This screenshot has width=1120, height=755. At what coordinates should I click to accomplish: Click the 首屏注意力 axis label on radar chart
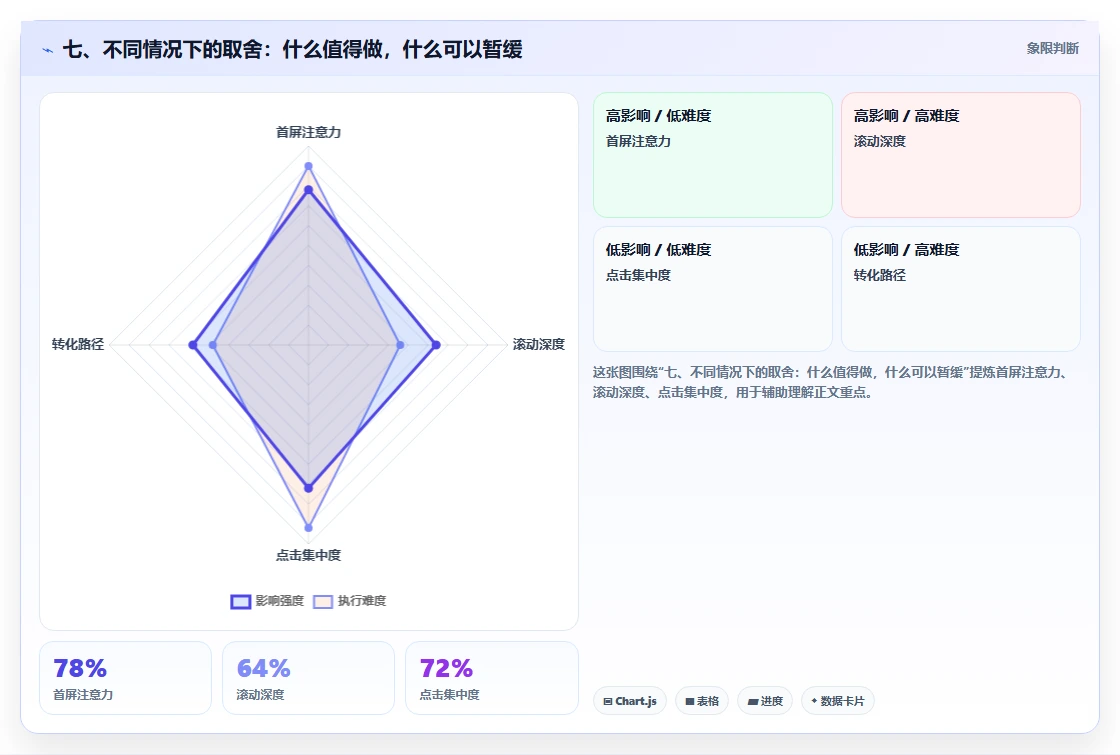click(x=309, y=132)
